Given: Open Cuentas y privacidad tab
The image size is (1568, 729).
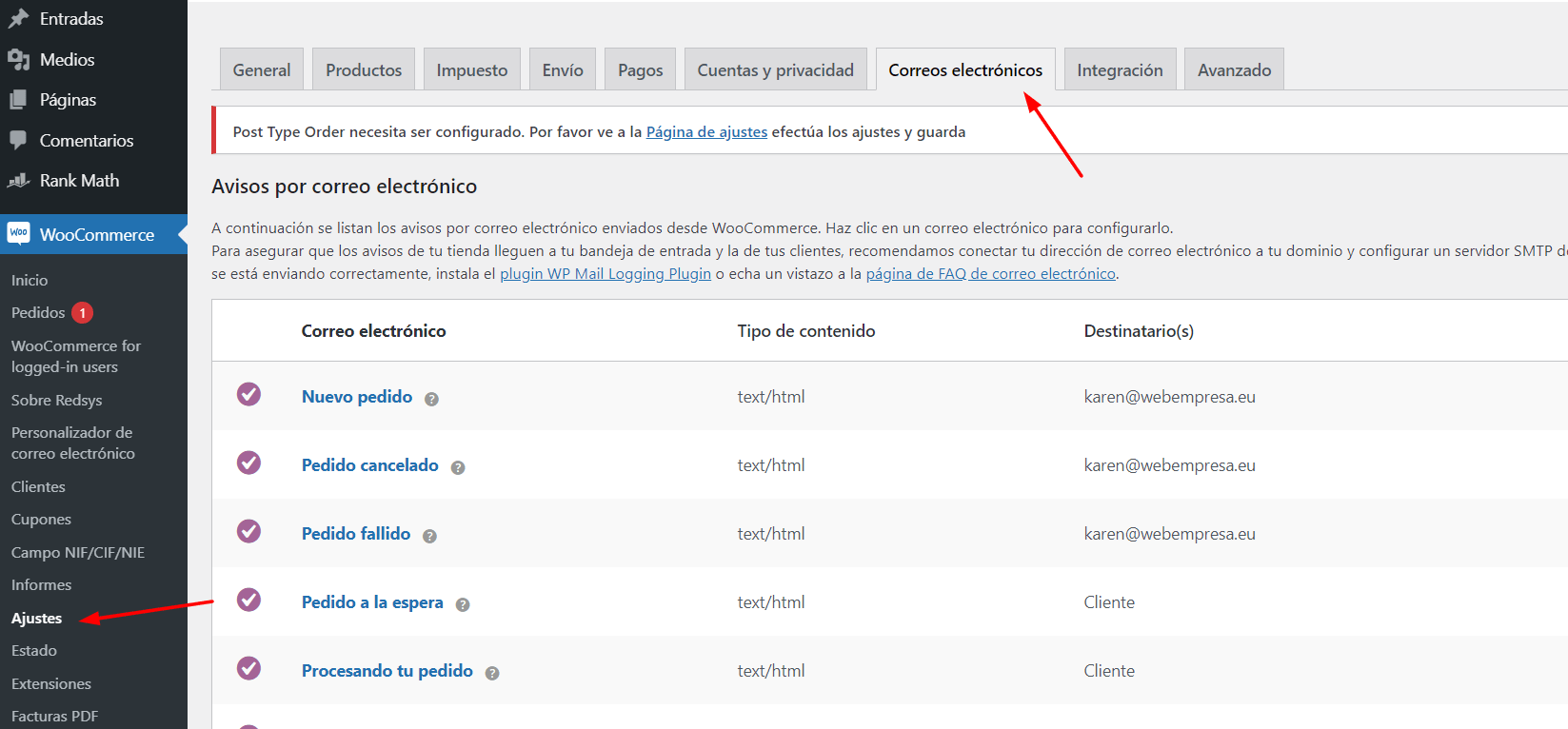Looking at the screenshot, I should (x=776, y=69).
